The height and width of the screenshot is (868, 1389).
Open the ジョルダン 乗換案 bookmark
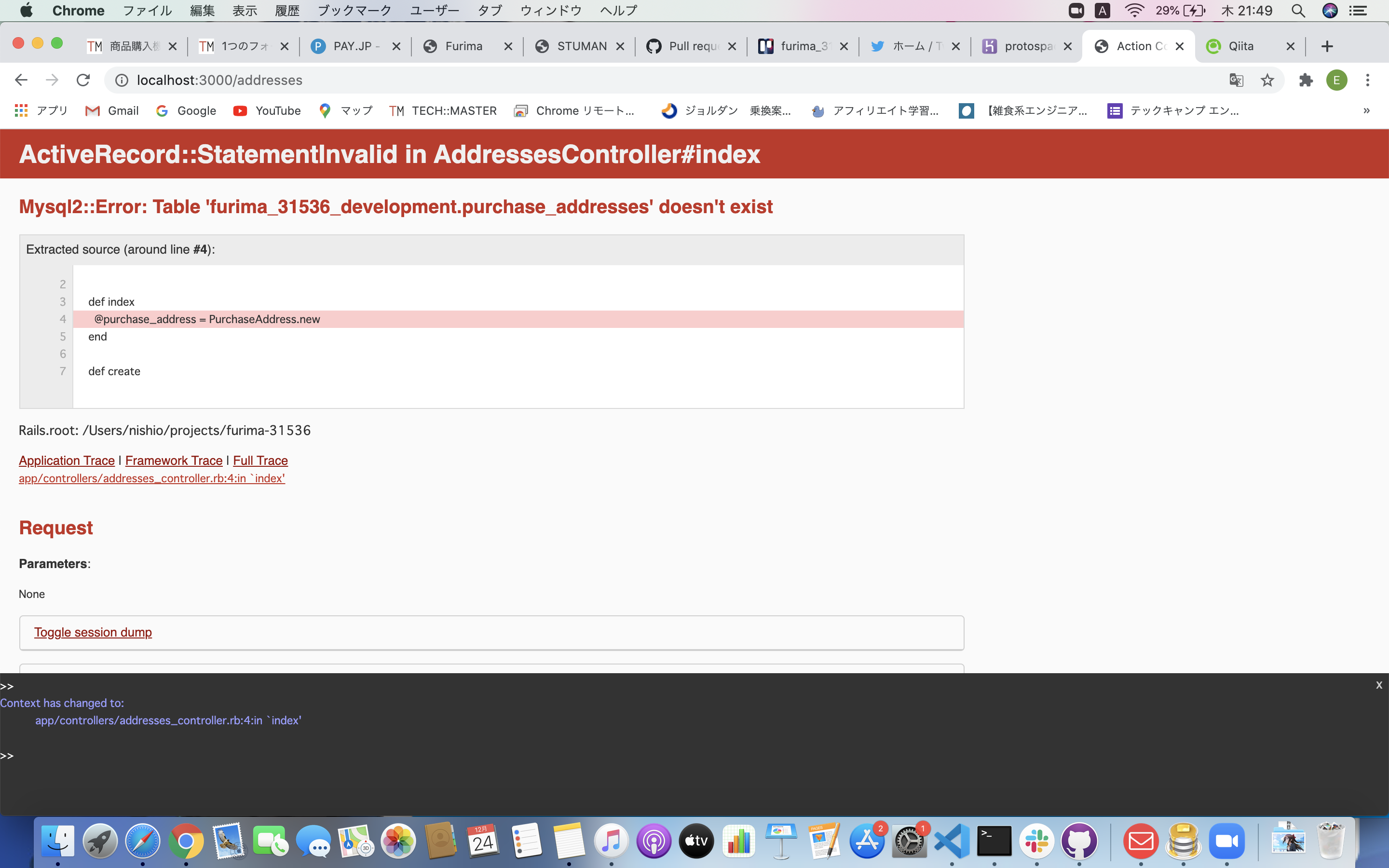(x=726, y=110)
